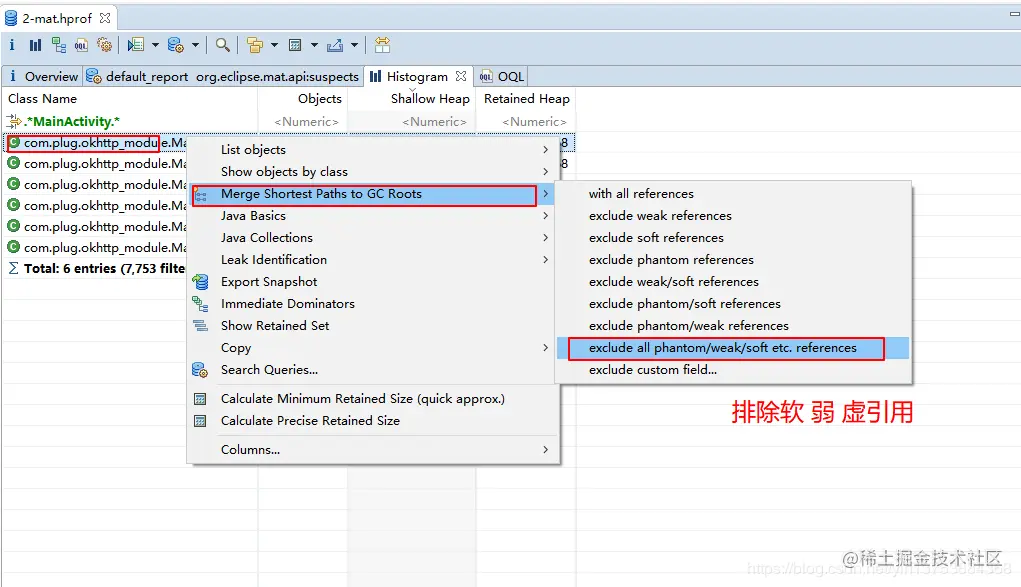Click the Export Snapshot menu icon

pyautogui.click(x=201, y=282)
